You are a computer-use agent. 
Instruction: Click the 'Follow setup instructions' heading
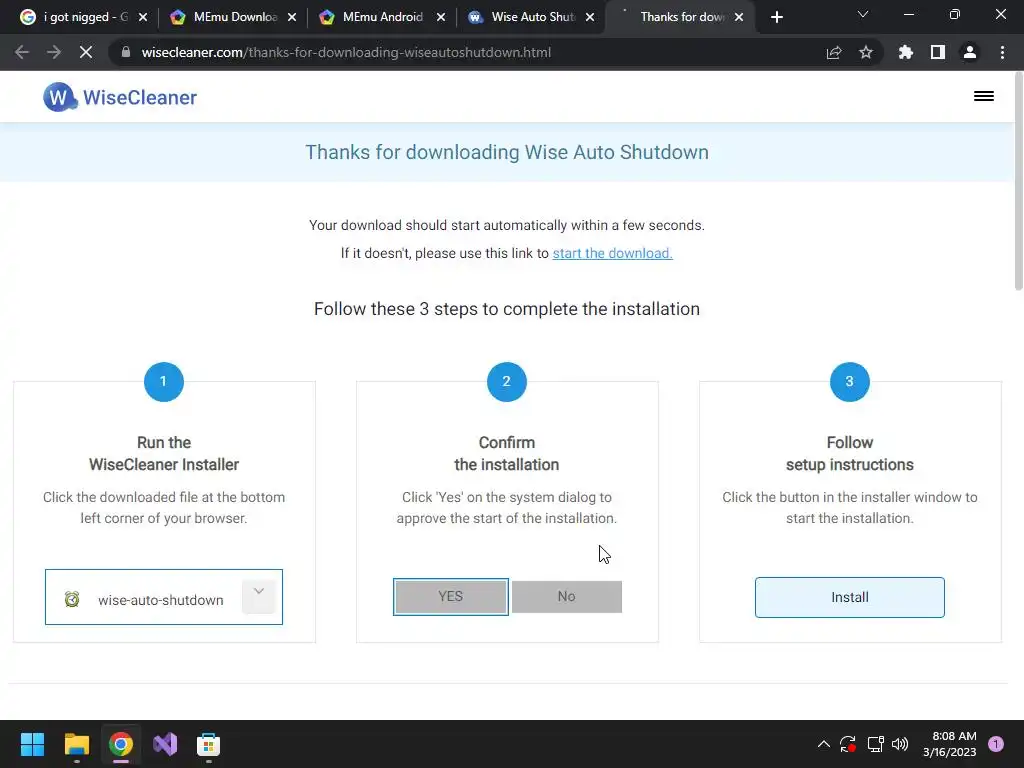(850, 453)
